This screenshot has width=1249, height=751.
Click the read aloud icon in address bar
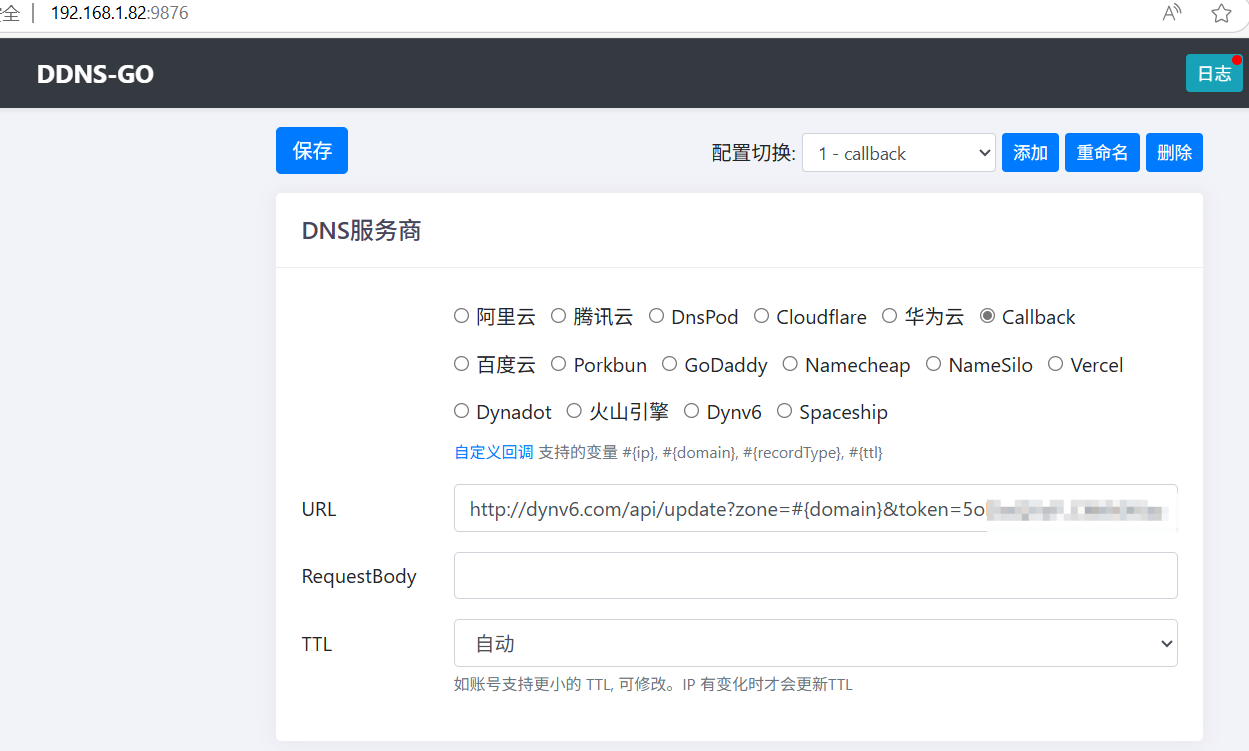1172,13
